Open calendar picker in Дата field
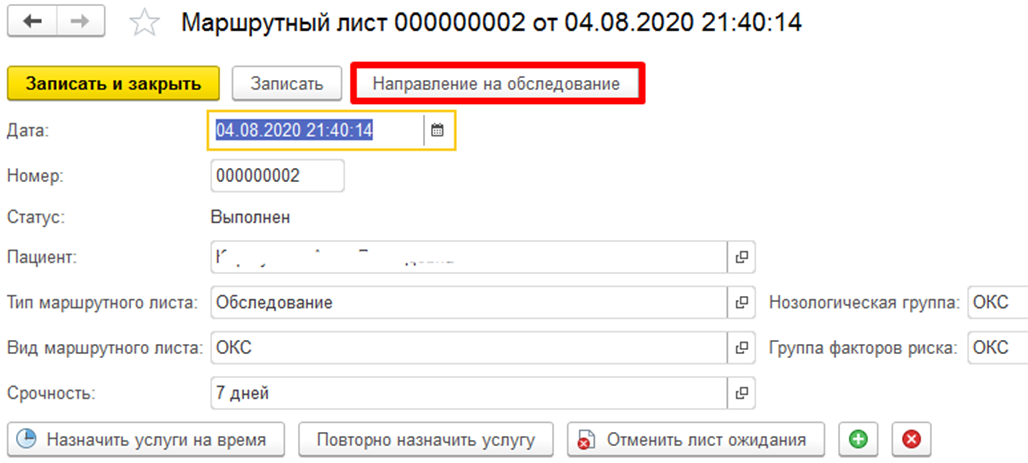The width and height of the screenshot is (1028, 463). [x=437, y=130]
